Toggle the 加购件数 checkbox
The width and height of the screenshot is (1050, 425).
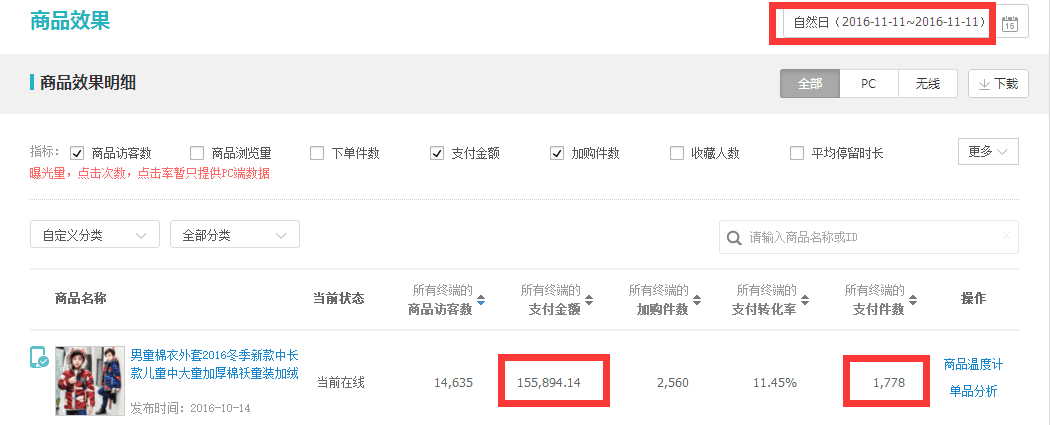556,153
